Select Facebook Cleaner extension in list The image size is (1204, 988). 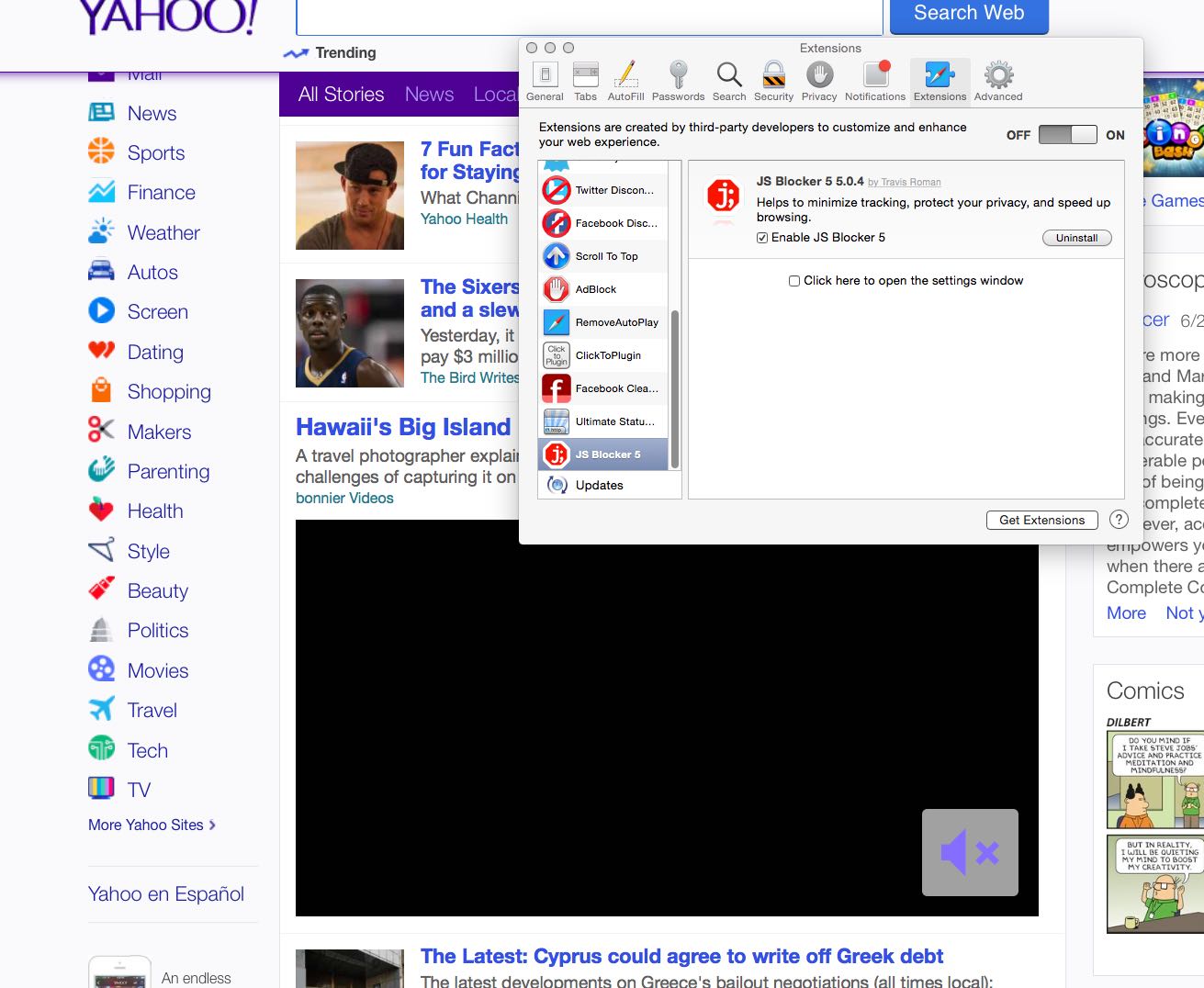tap(603, 388)
